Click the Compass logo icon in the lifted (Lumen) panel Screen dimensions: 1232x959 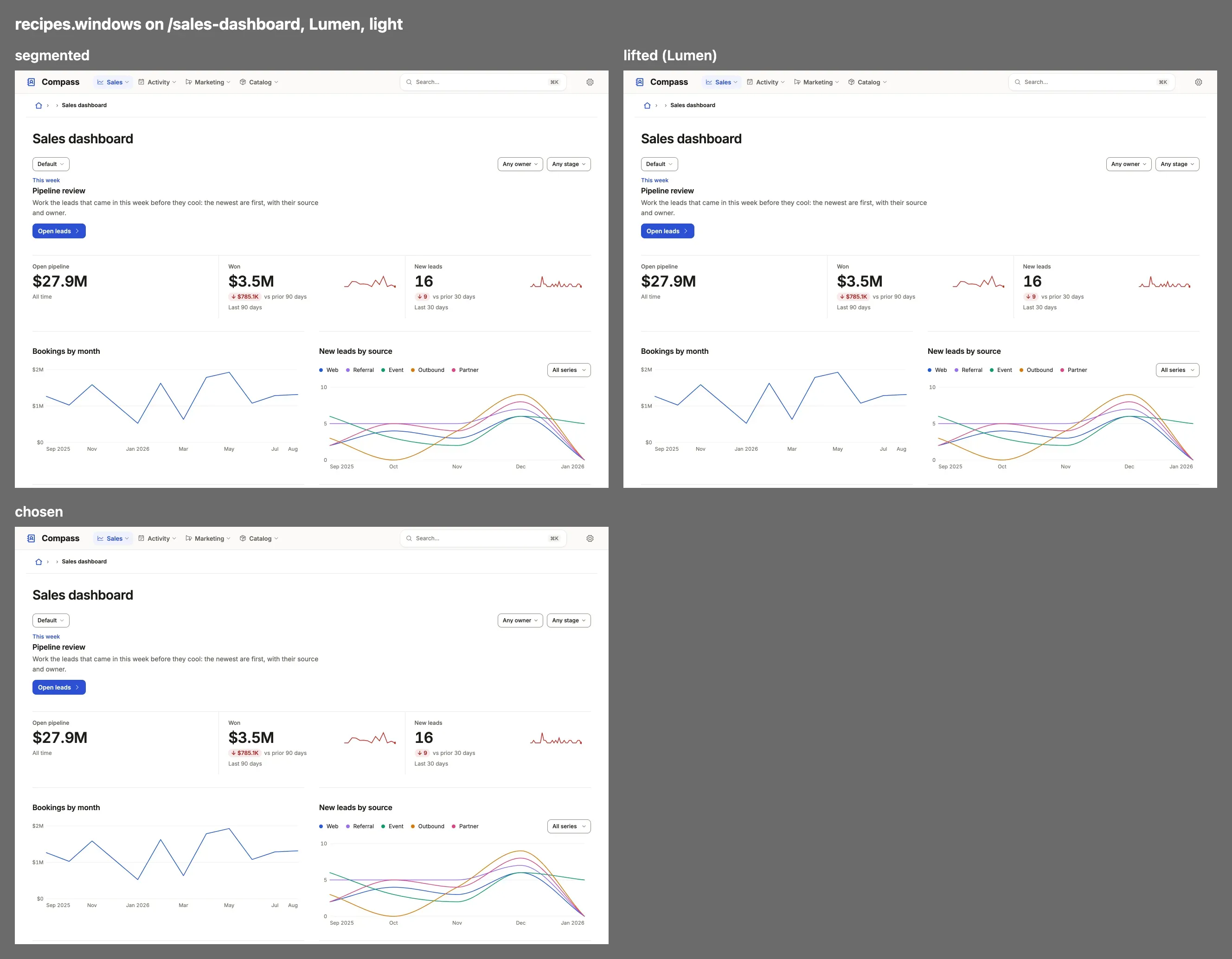tap(640, 82)
